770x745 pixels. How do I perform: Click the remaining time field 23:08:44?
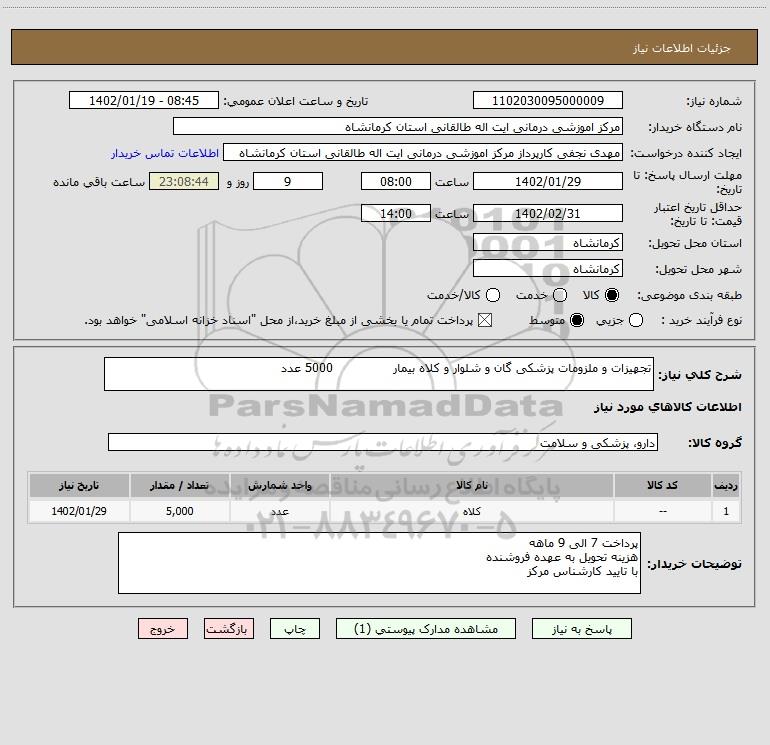[184, 181]
